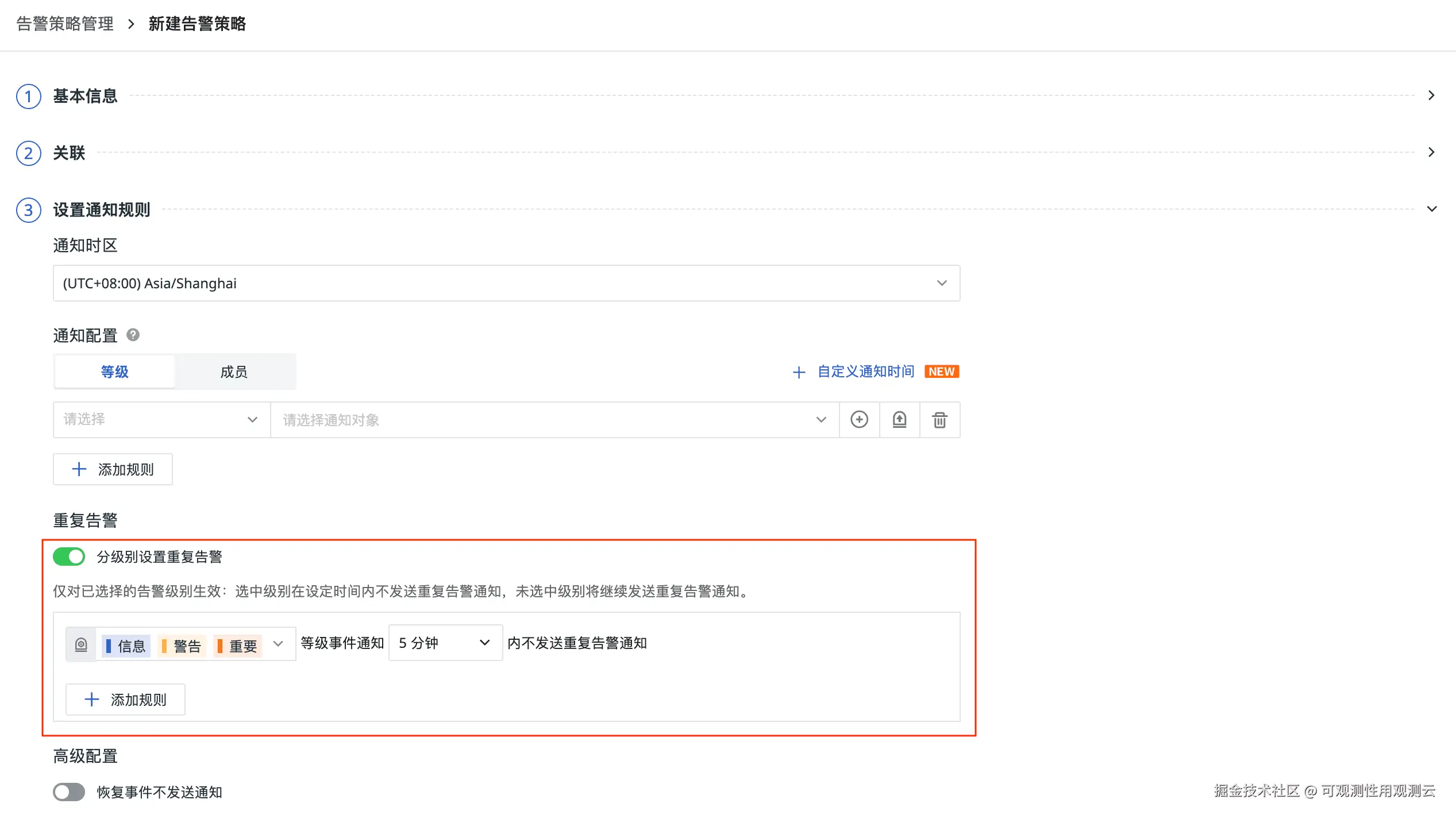
Task: Enable 恢复事件不发送通知 toggle
Action: pyautogui.click(x=69, y=792)
